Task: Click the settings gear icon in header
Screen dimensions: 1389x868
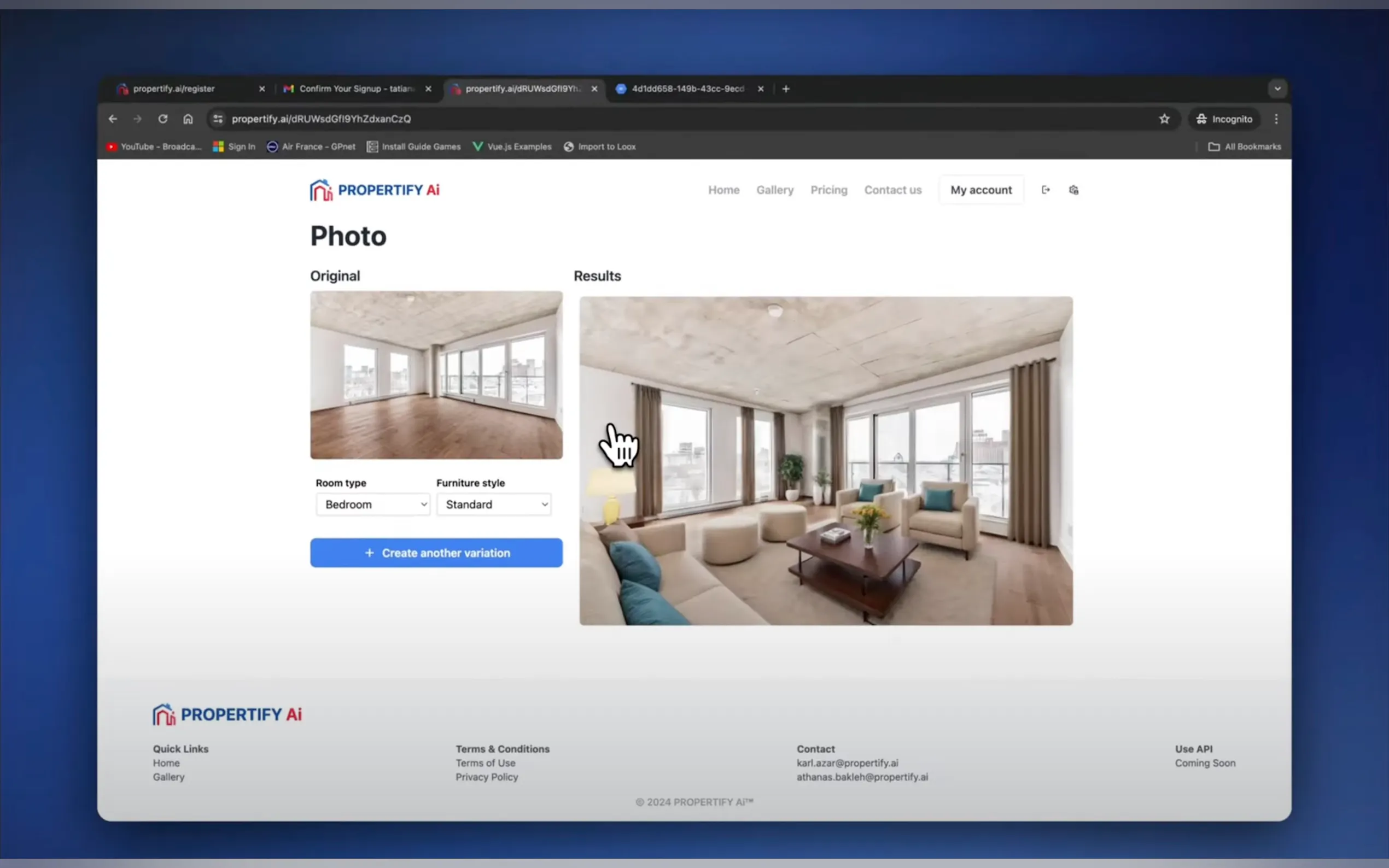Action: [1073, 190]
